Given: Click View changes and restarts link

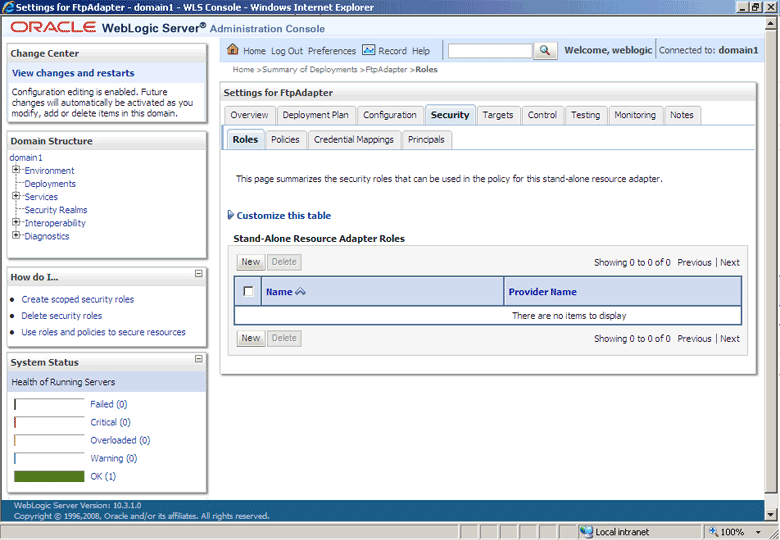Looking at the screenshot, I should click(73, 73).
